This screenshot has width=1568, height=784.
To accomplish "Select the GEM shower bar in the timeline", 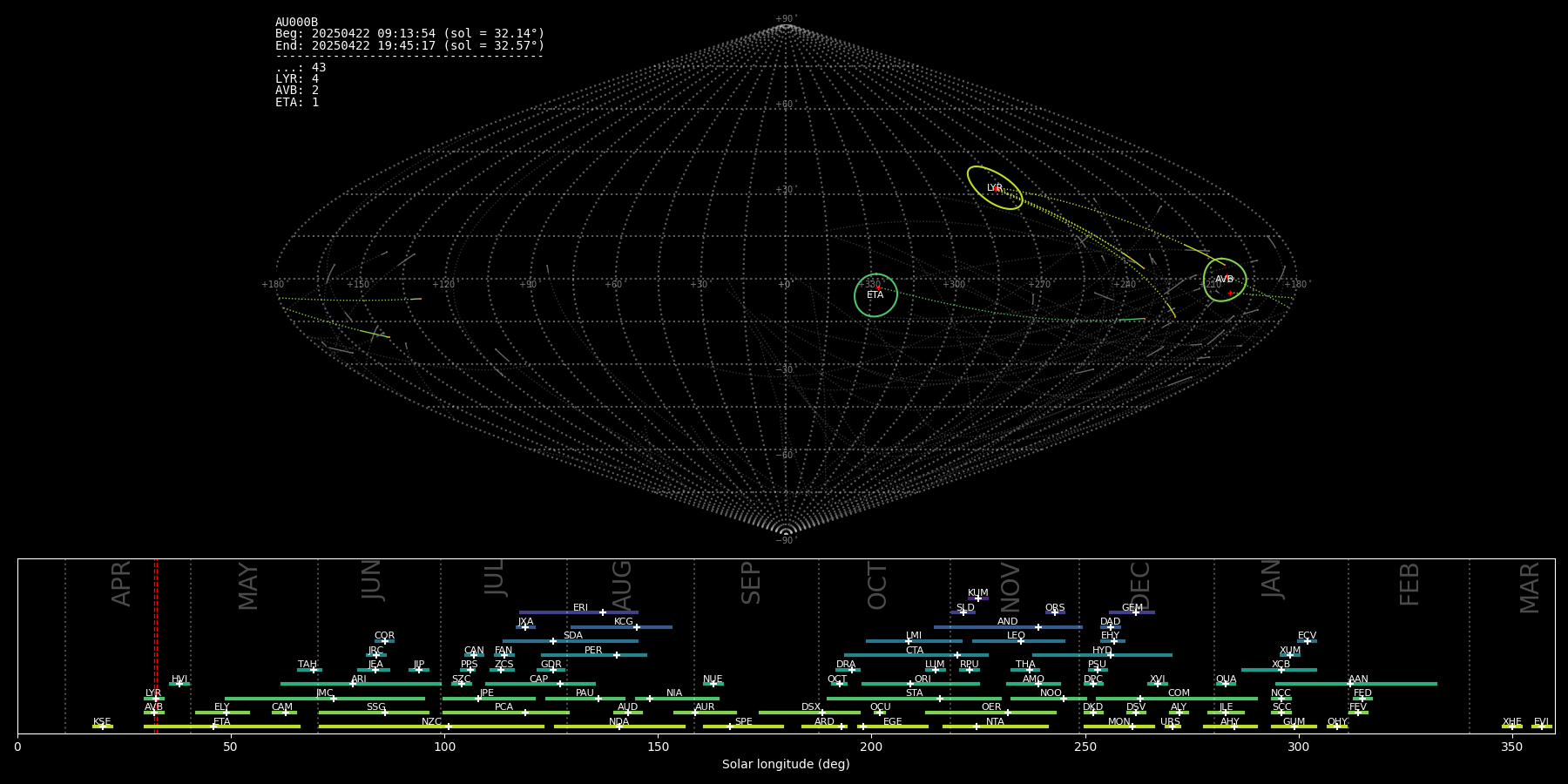I will click(x=1132, y=612).
